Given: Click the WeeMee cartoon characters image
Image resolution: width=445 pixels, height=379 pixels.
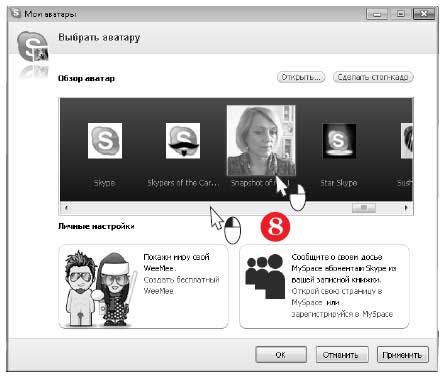Looking at the screenshot, I should point(100,289).
